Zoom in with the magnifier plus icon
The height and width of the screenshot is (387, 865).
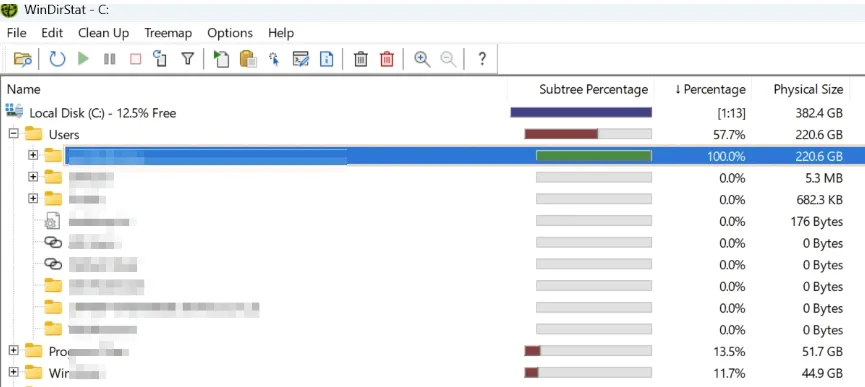tap(422, 58)
